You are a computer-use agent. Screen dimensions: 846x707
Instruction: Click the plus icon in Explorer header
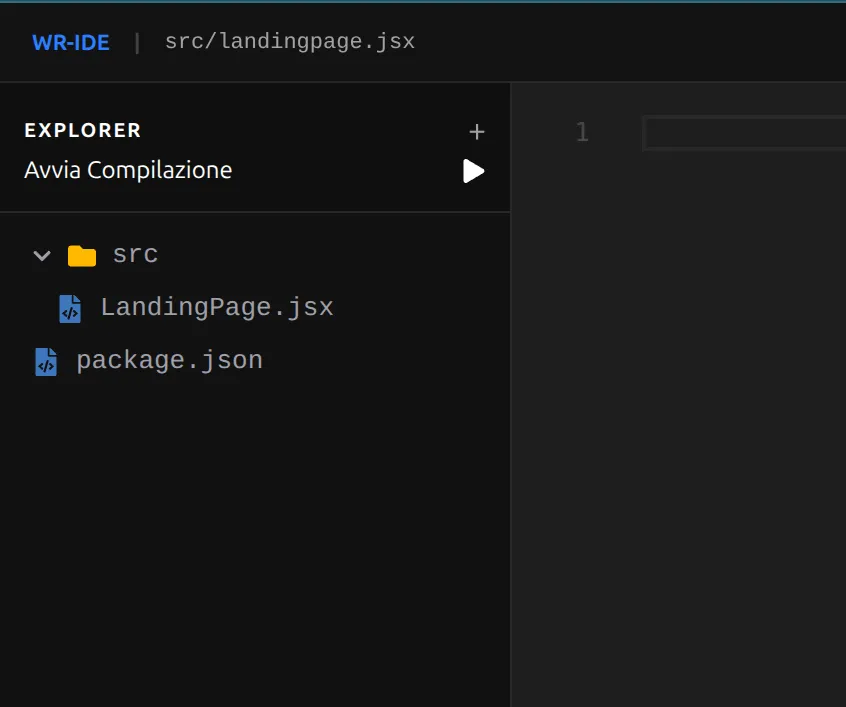tap(477, 131)
